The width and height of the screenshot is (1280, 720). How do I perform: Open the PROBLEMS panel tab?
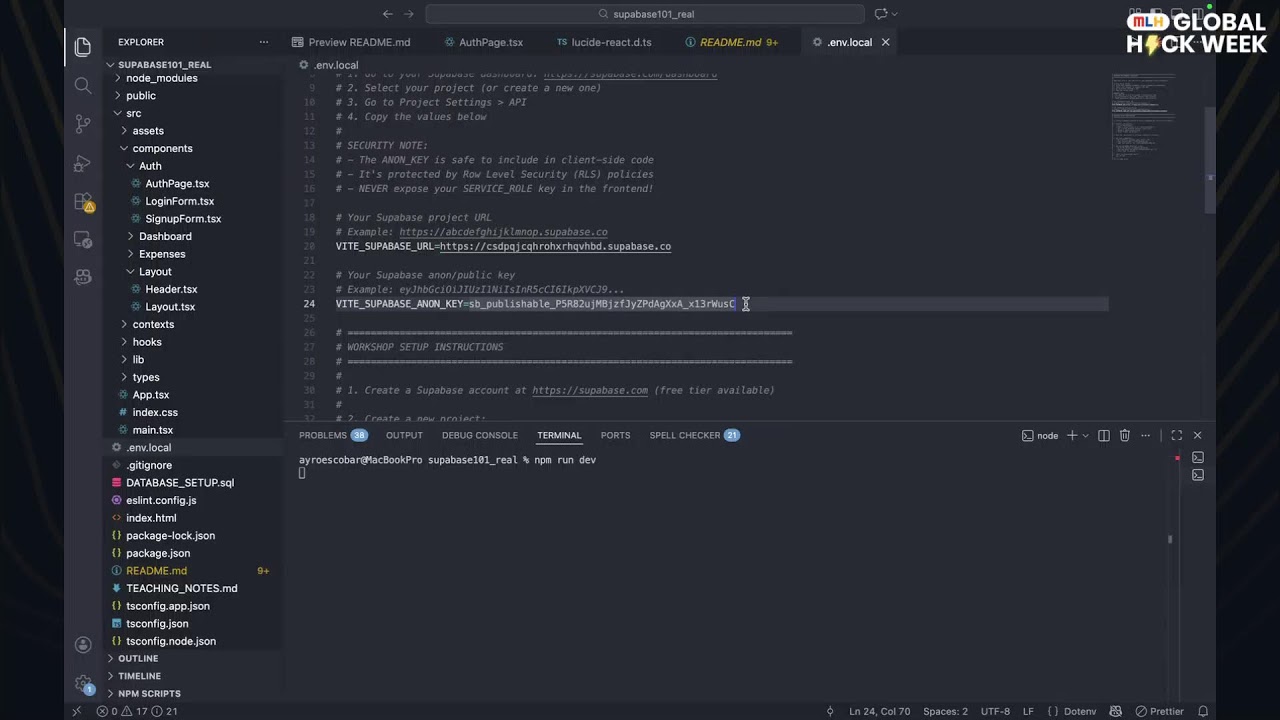[333, 435]
